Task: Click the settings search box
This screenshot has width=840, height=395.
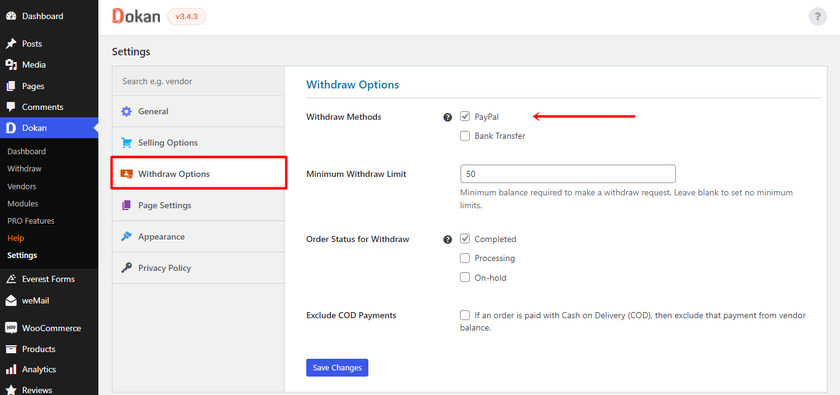Action: (198, 81)
